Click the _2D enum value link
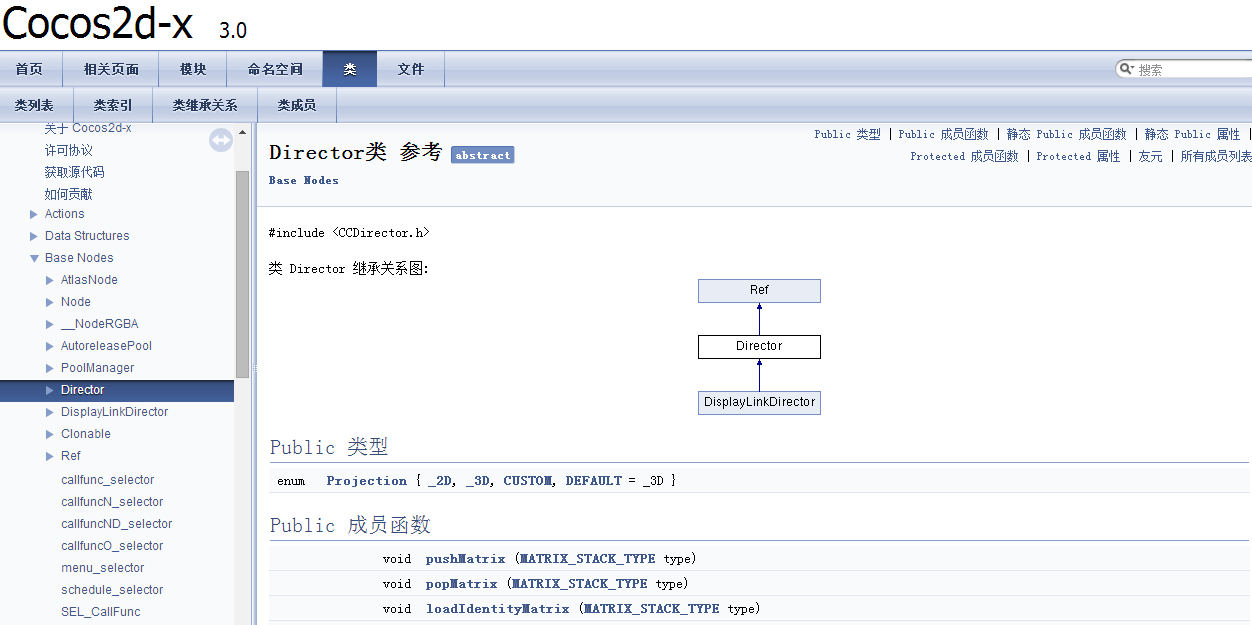 click(440, 481)
